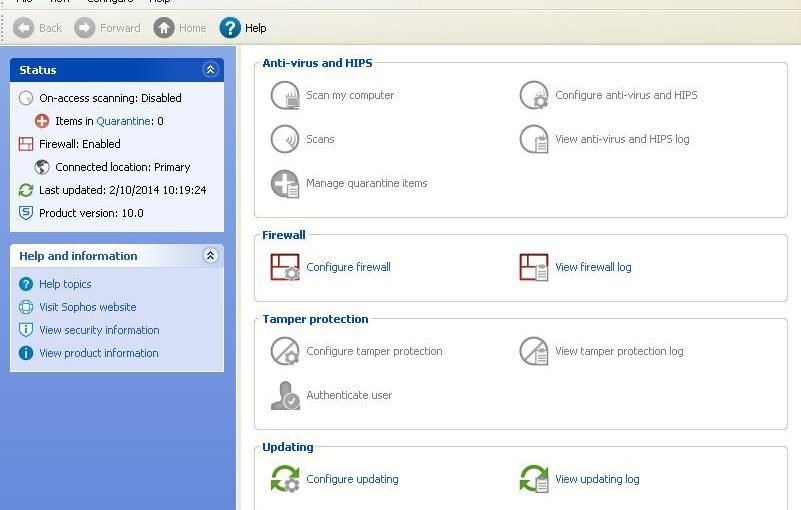801x510 pixels.
Task: Click the 'Help and information' panel title
Action: [78, 256]
